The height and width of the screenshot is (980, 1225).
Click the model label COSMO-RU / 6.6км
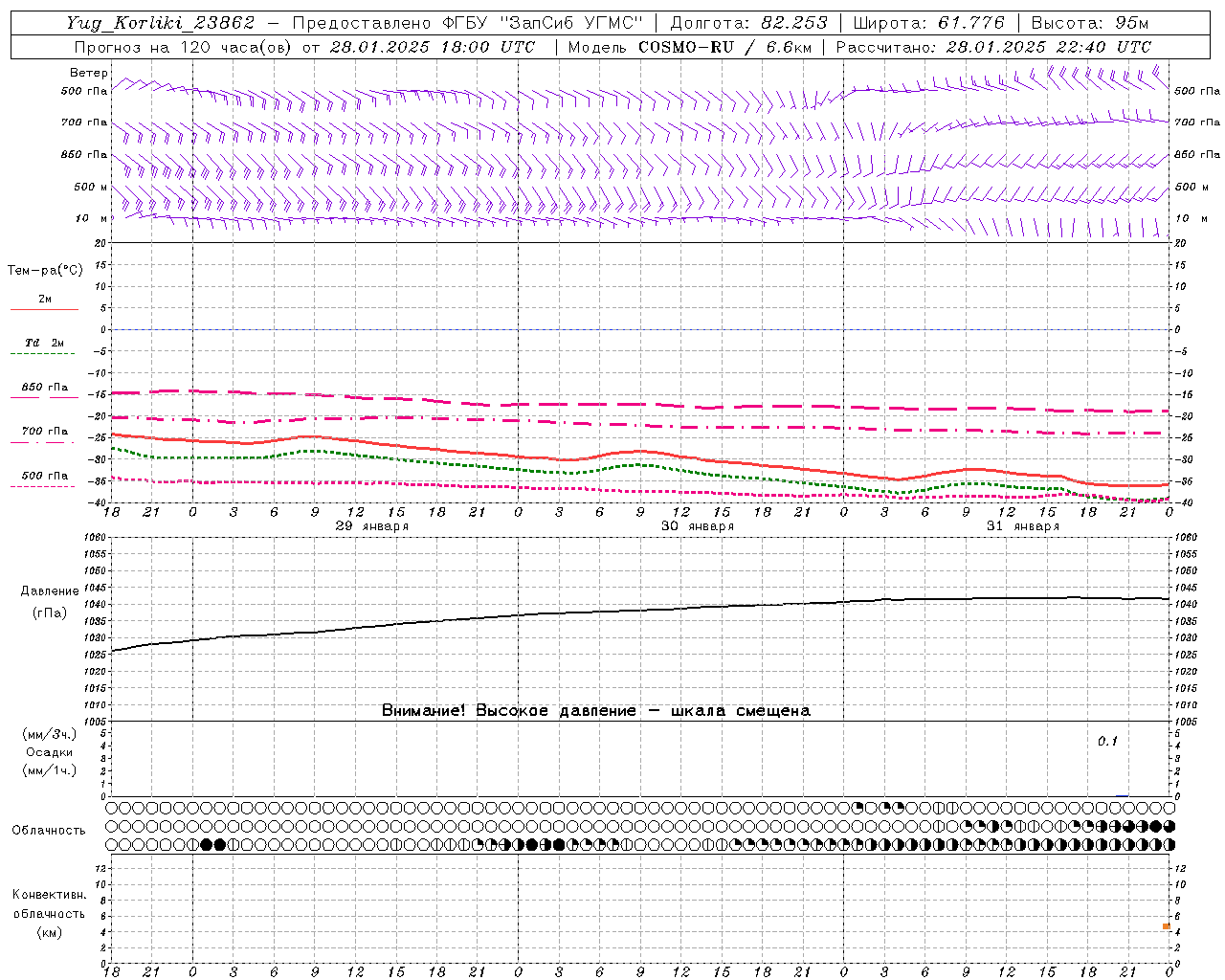coord(724,47)
